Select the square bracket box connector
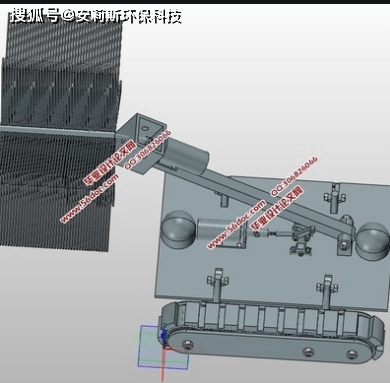 click(141, 143)
